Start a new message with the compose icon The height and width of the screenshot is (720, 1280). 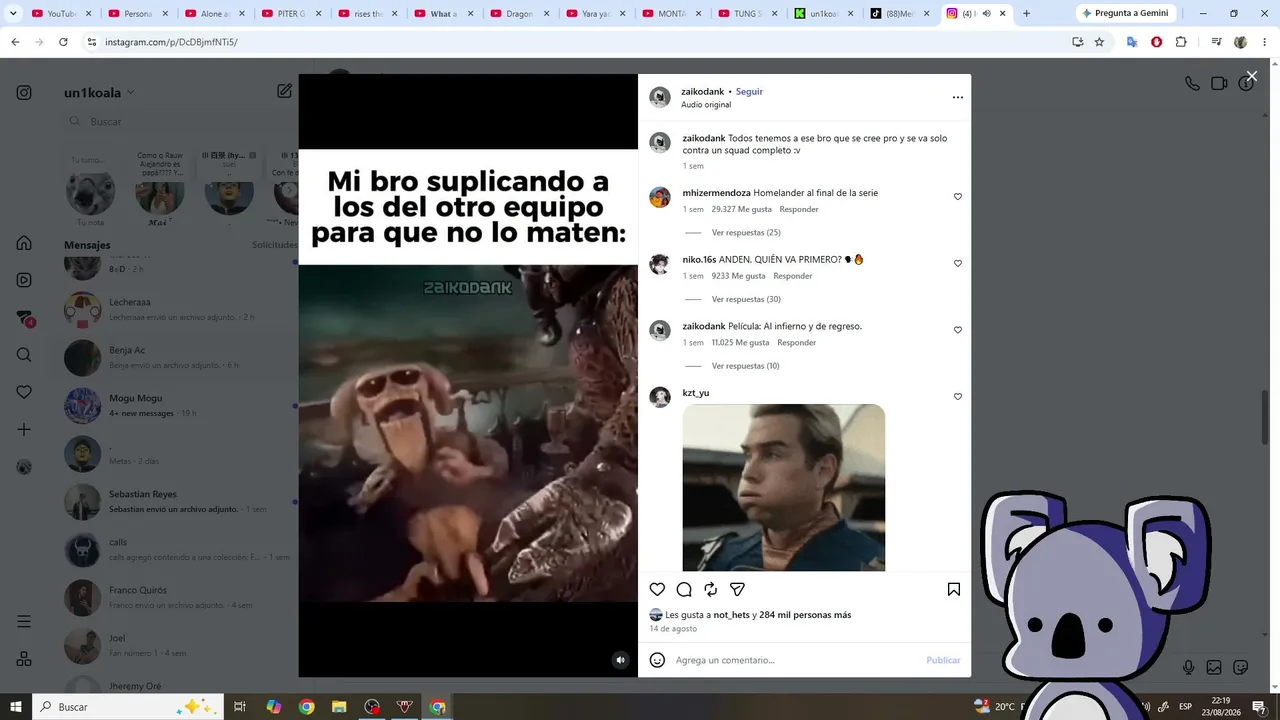pos(285,91)
